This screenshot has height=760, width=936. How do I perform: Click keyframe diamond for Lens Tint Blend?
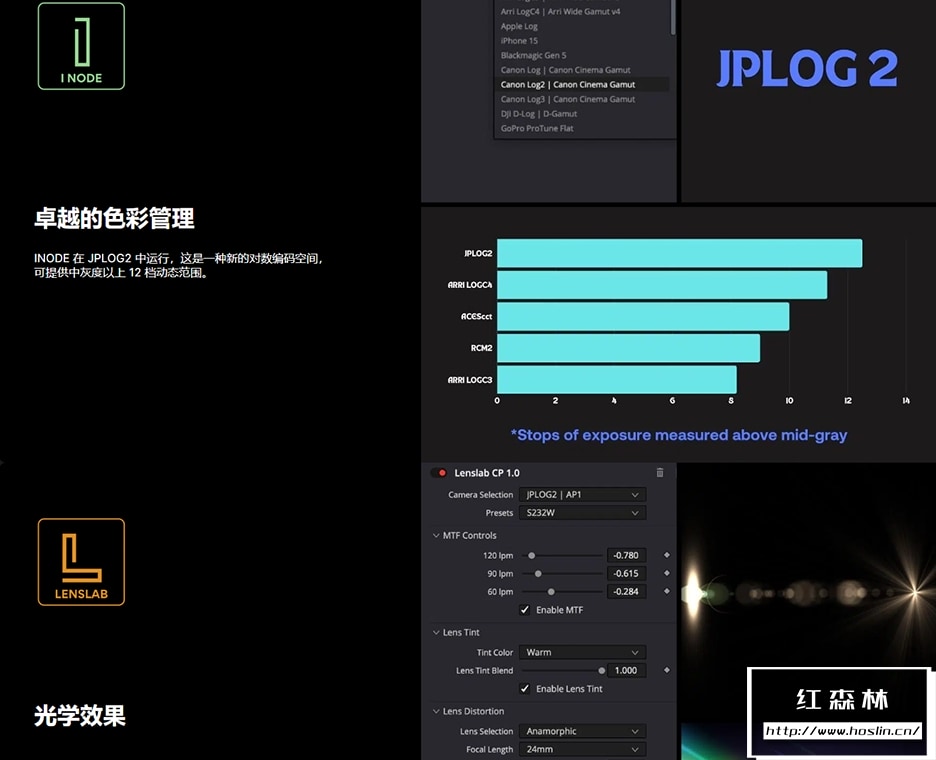pos(667,670)
